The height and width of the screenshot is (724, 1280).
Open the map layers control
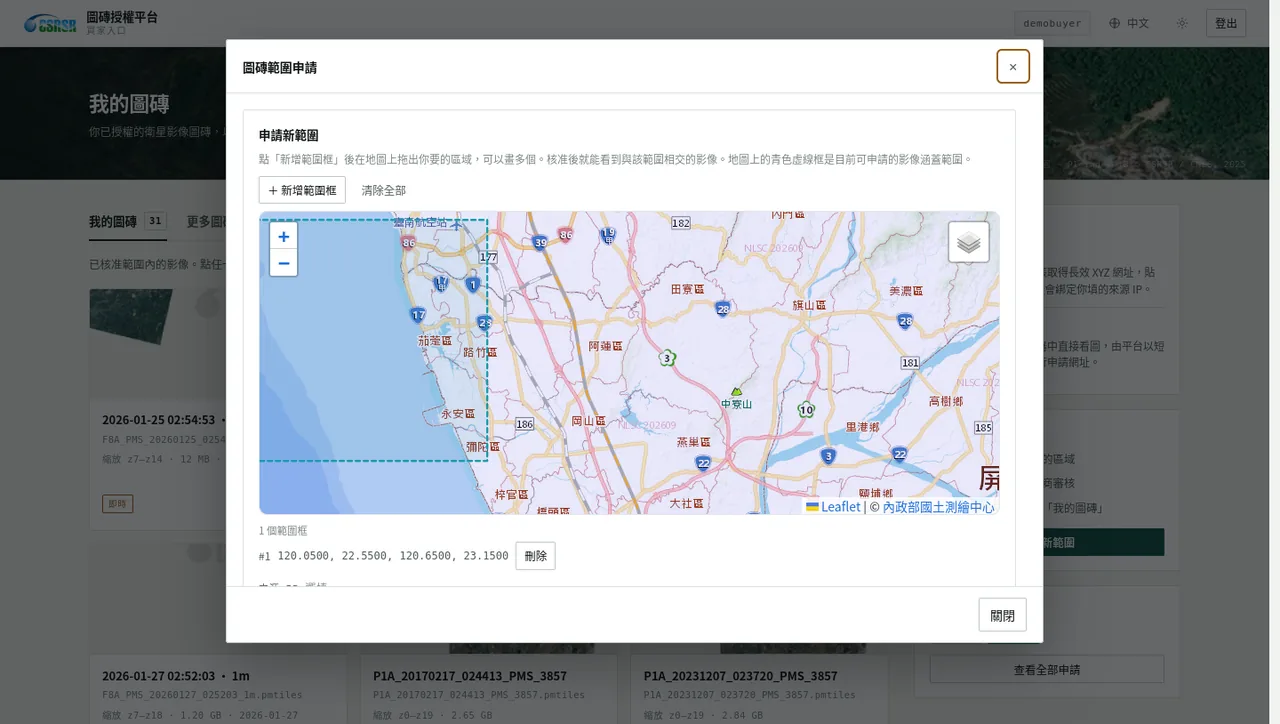[969, 242]
